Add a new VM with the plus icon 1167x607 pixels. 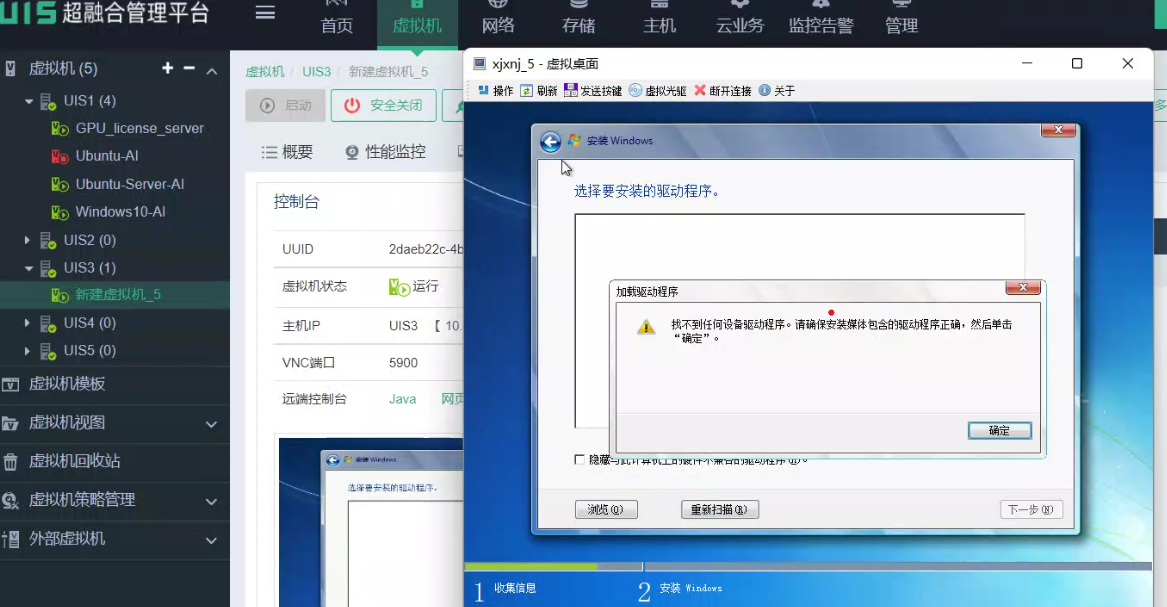(167, 68)
